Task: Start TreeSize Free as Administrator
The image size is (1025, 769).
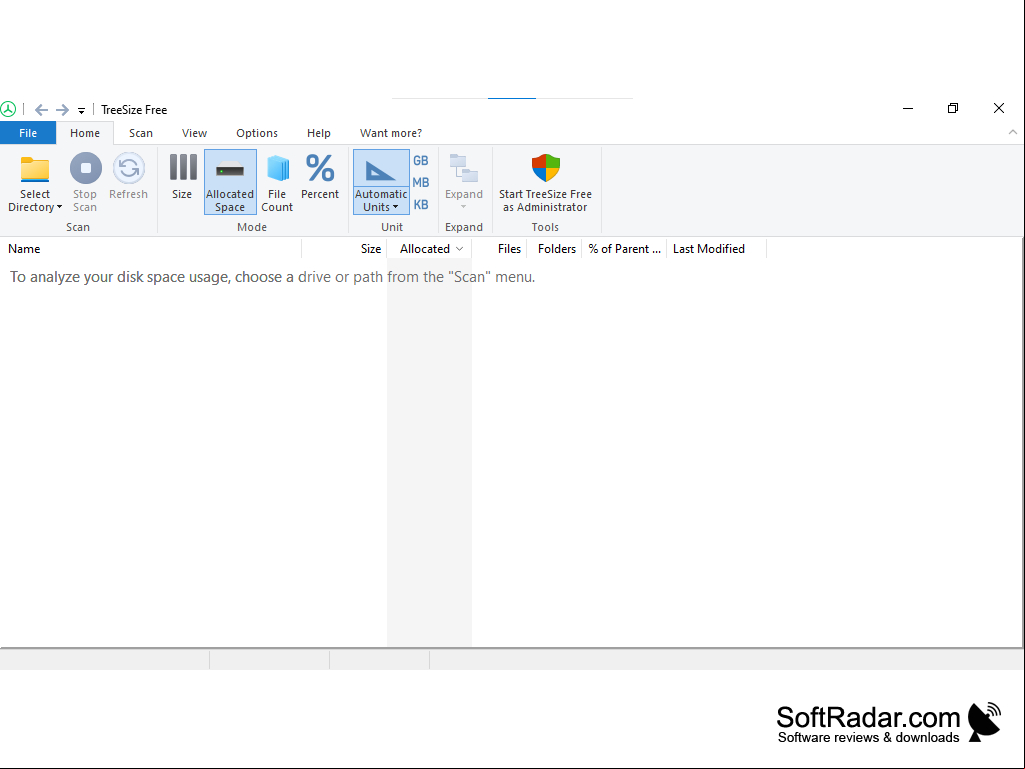Action: point(545,182)
